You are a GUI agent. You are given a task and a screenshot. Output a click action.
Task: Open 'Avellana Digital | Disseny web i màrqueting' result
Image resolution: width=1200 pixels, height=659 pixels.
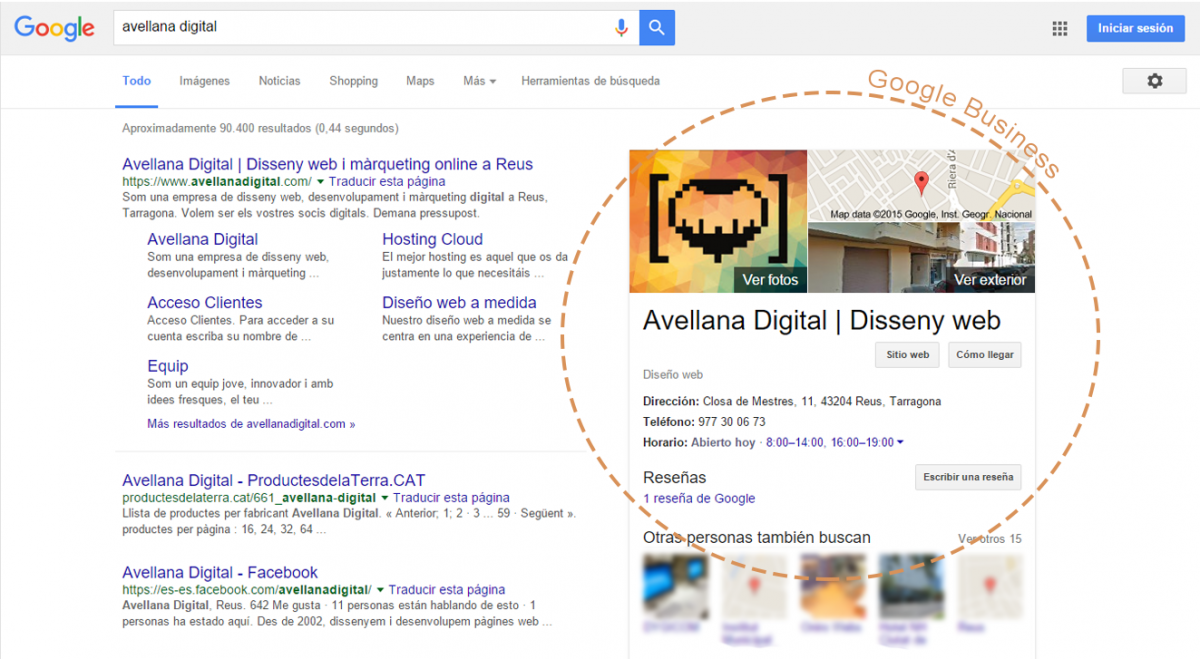click(327, 164)
